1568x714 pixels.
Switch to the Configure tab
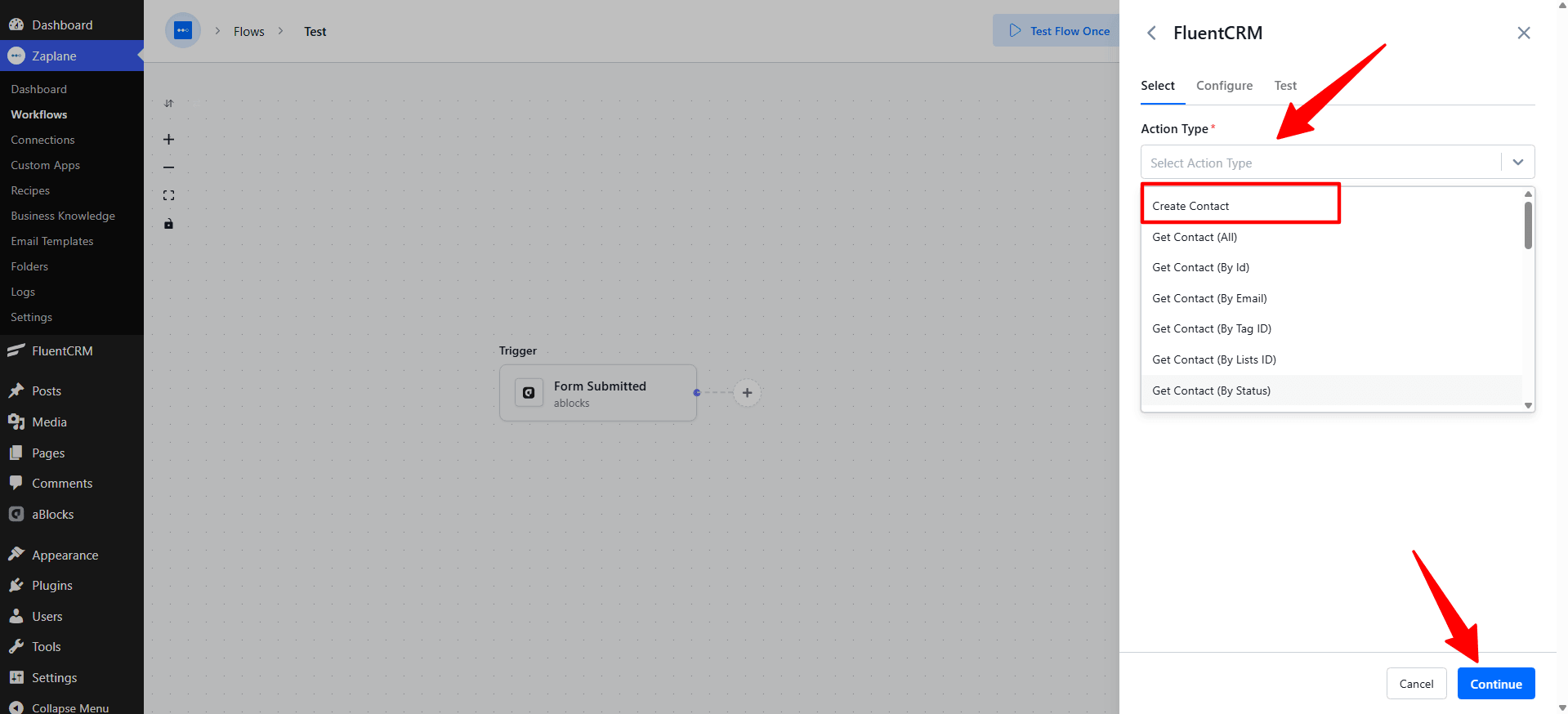(x=1224, y=86)
